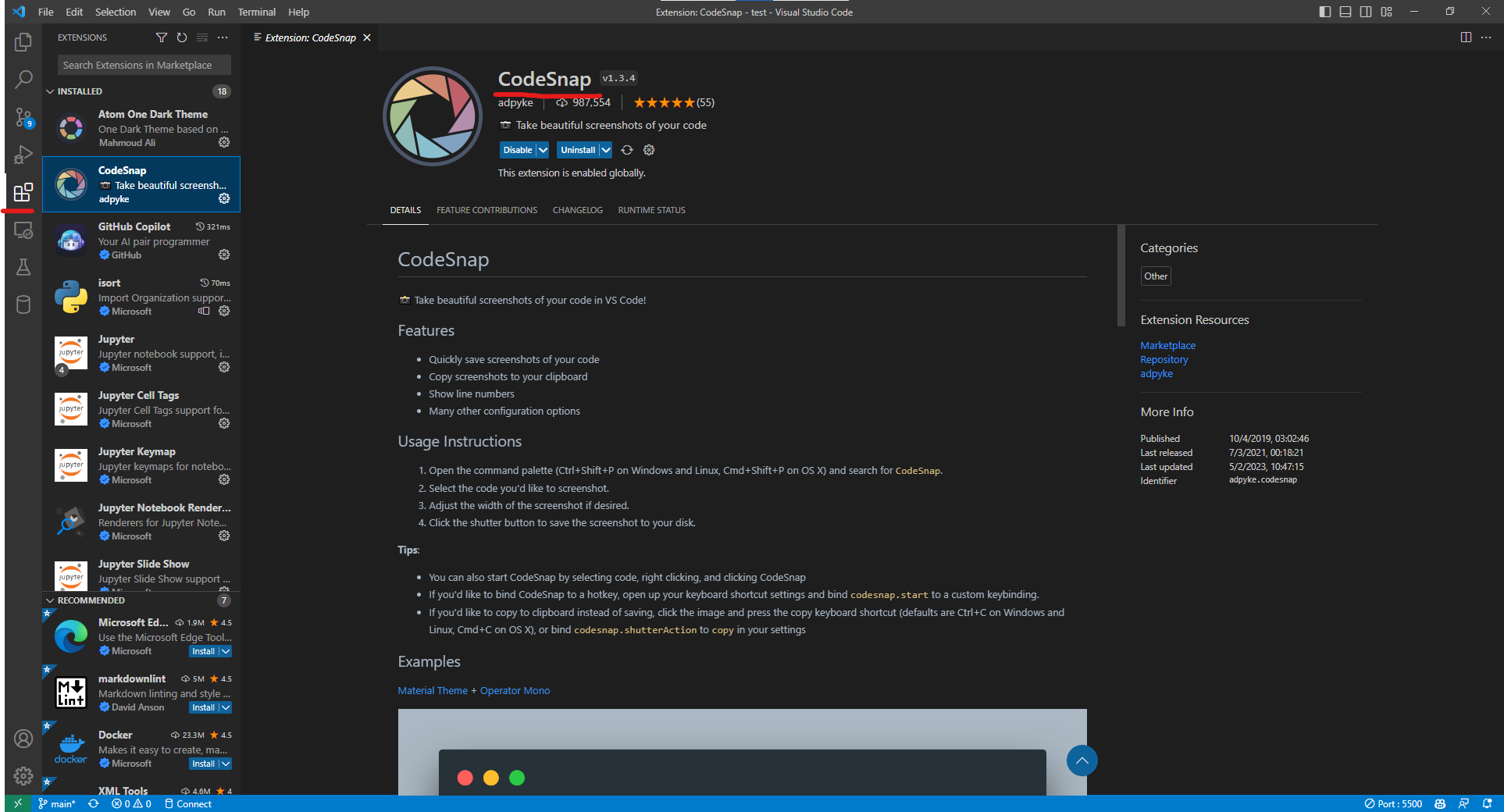Viewport: 1504px width, 812px height.
Task: Open the Testing flask icon
Action: pos(23,267)
